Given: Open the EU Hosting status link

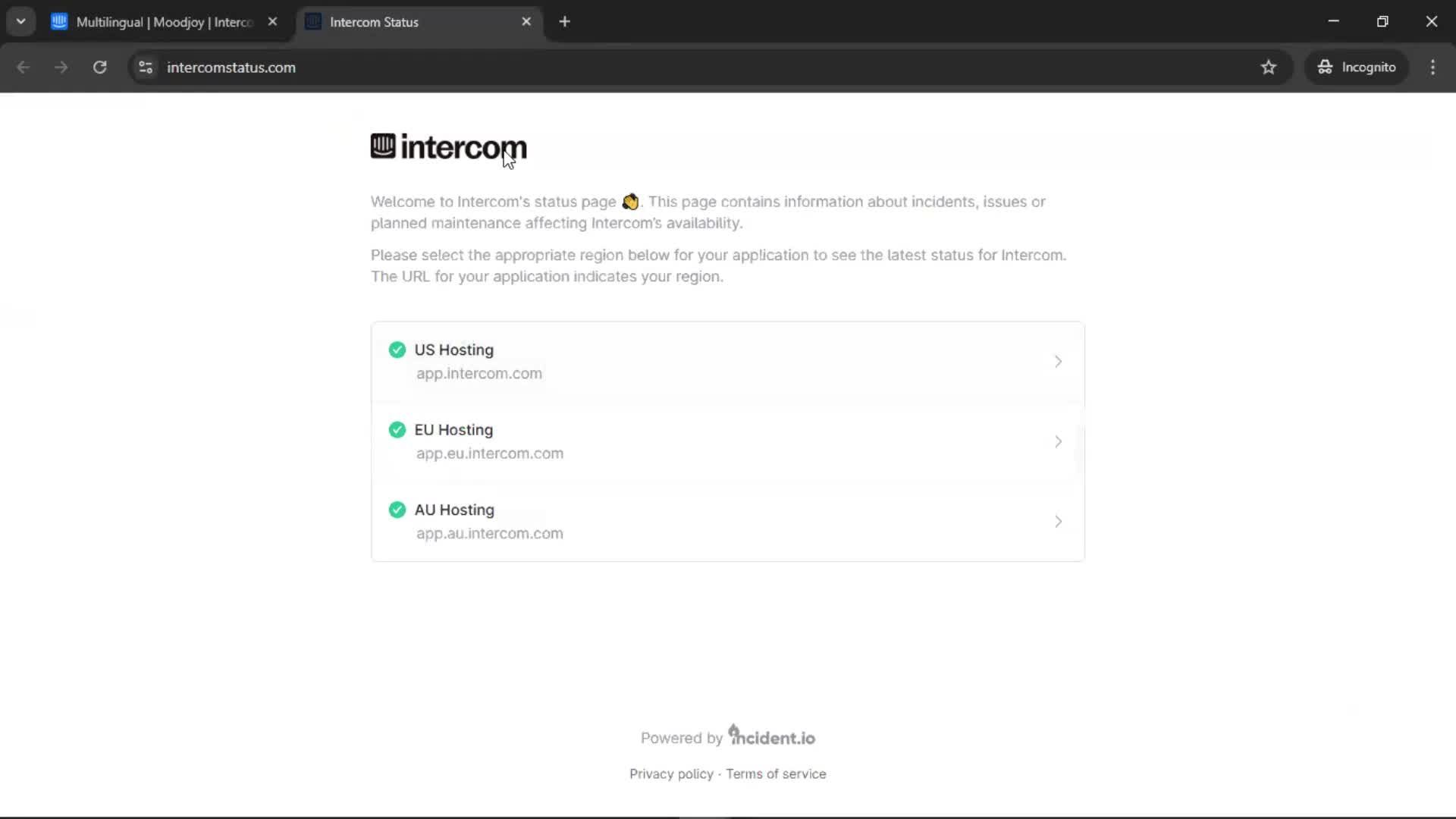Looking at the screenshot, I should (x=727, y=441).
